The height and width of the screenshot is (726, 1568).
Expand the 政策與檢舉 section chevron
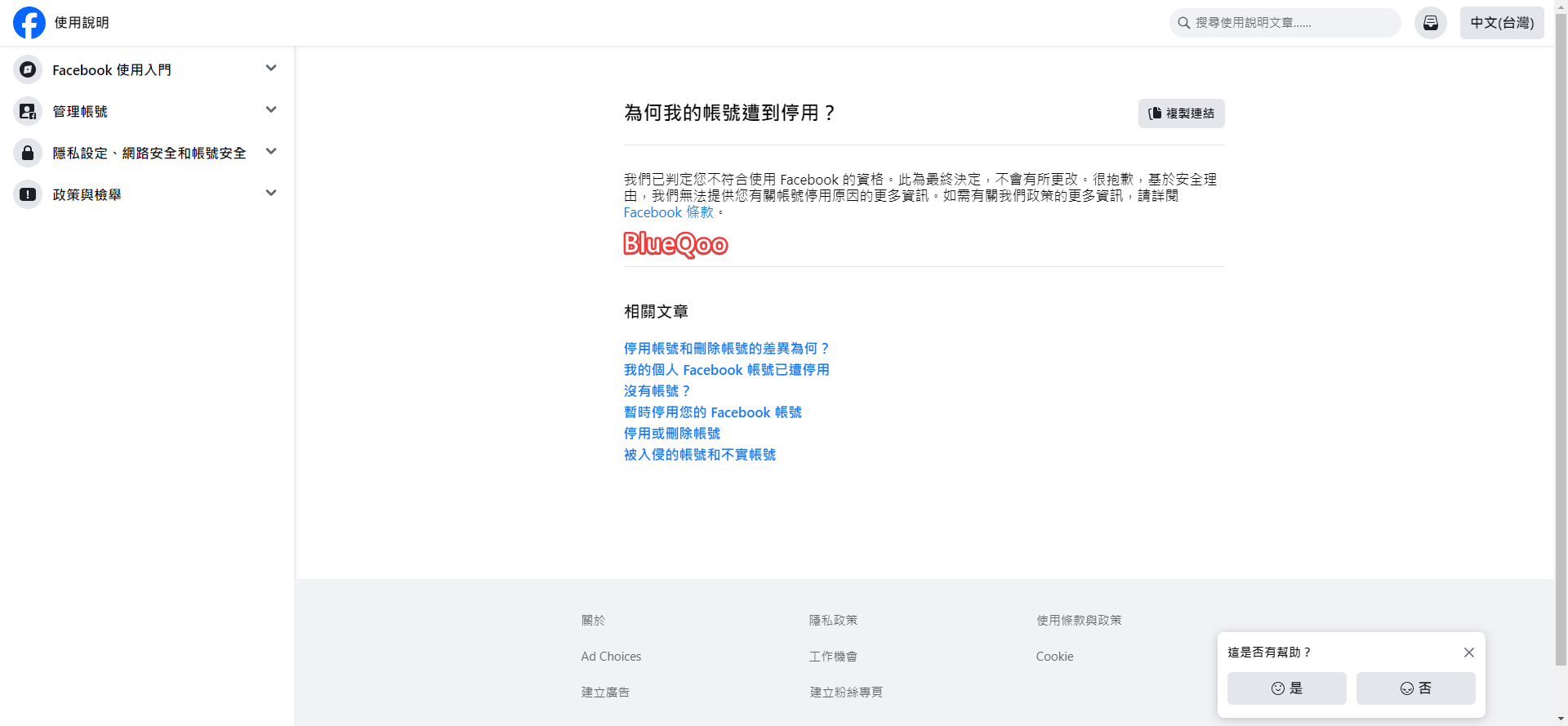tap(271, 194)
